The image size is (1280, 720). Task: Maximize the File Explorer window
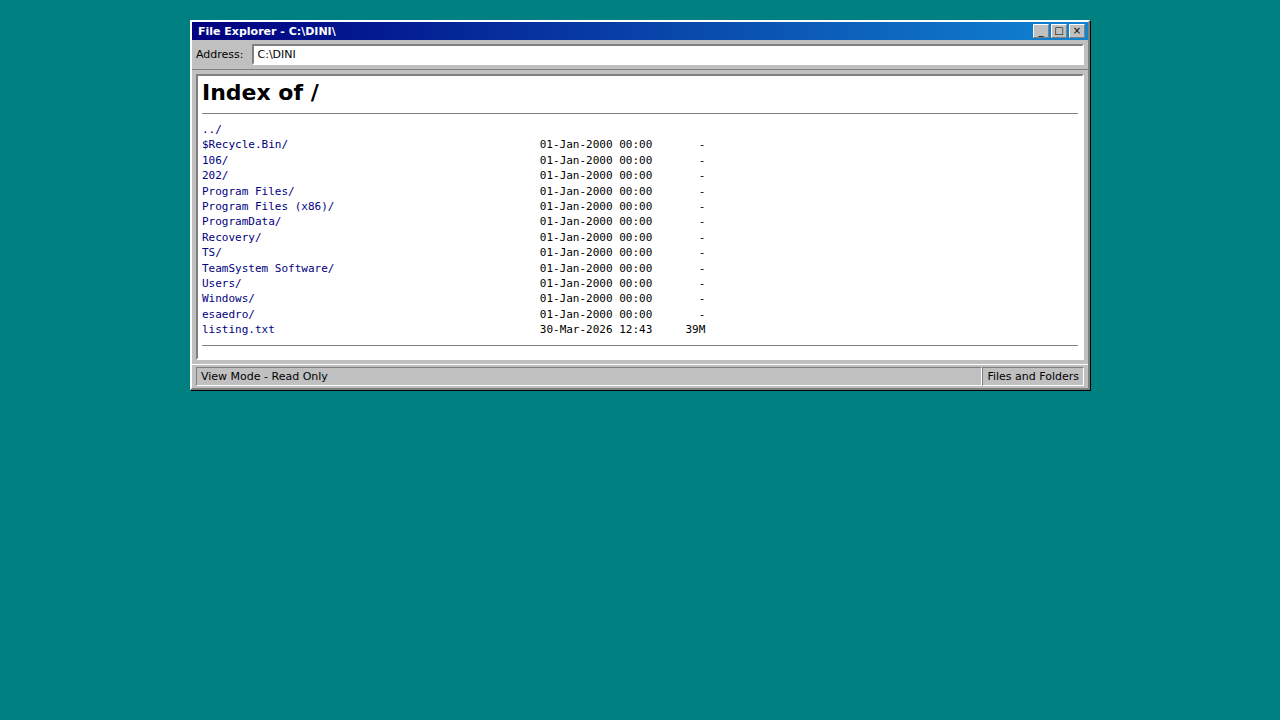[1059, 31]
